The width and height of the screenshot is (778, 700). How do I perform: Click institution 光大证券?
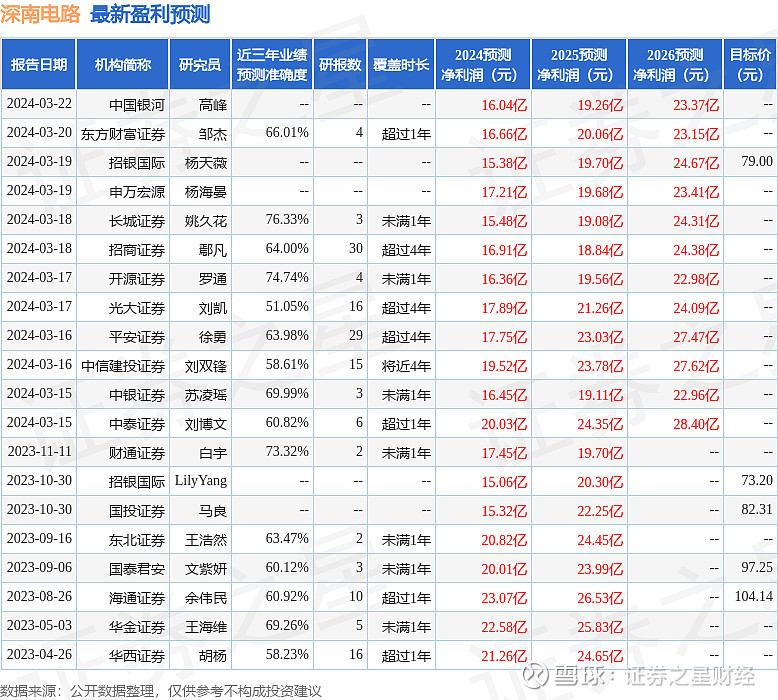(136, 308)
